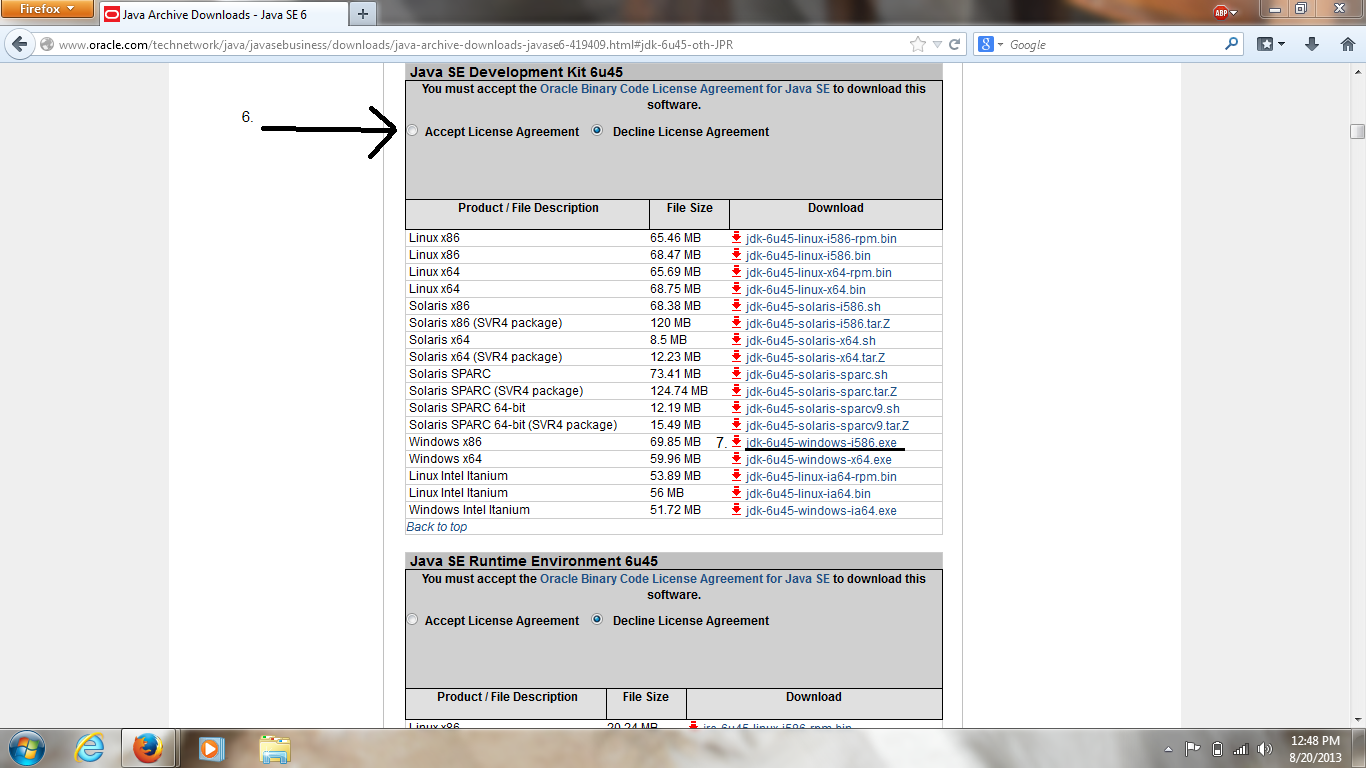The height and width of the screenshot is (768, 1366).
Task: Open the Firefox application menu dropdown
Action: (x=48, y=9)
